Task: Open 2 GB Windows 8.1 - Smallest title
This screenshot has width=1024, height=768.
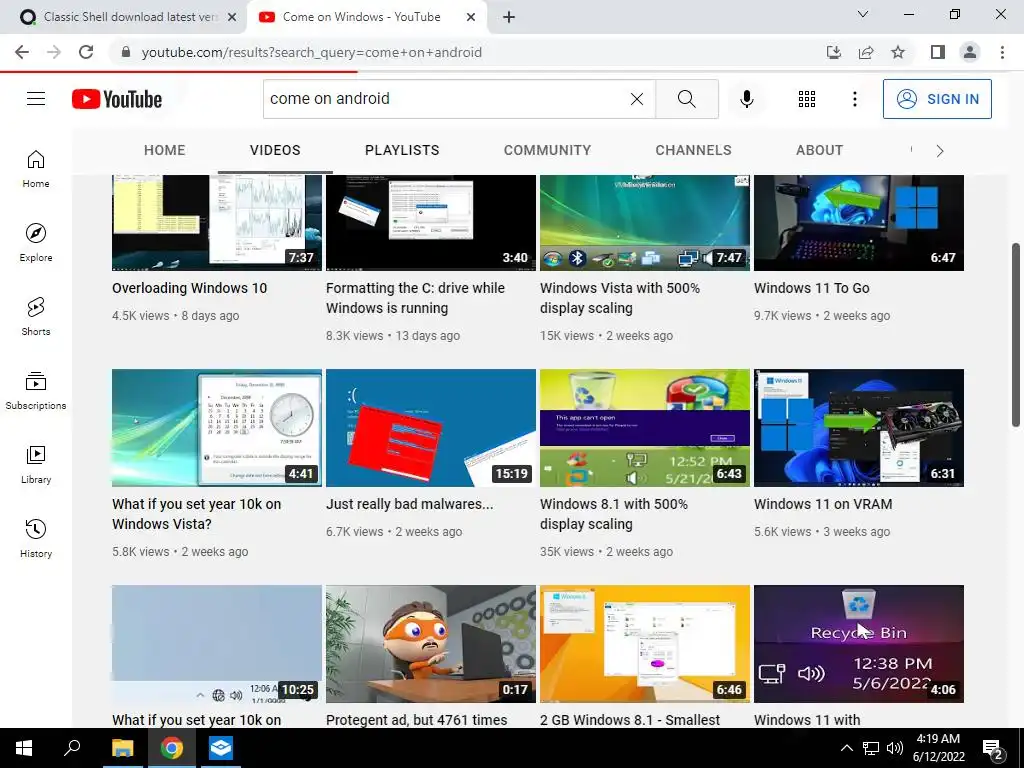Action: click(x=630, y=720)
